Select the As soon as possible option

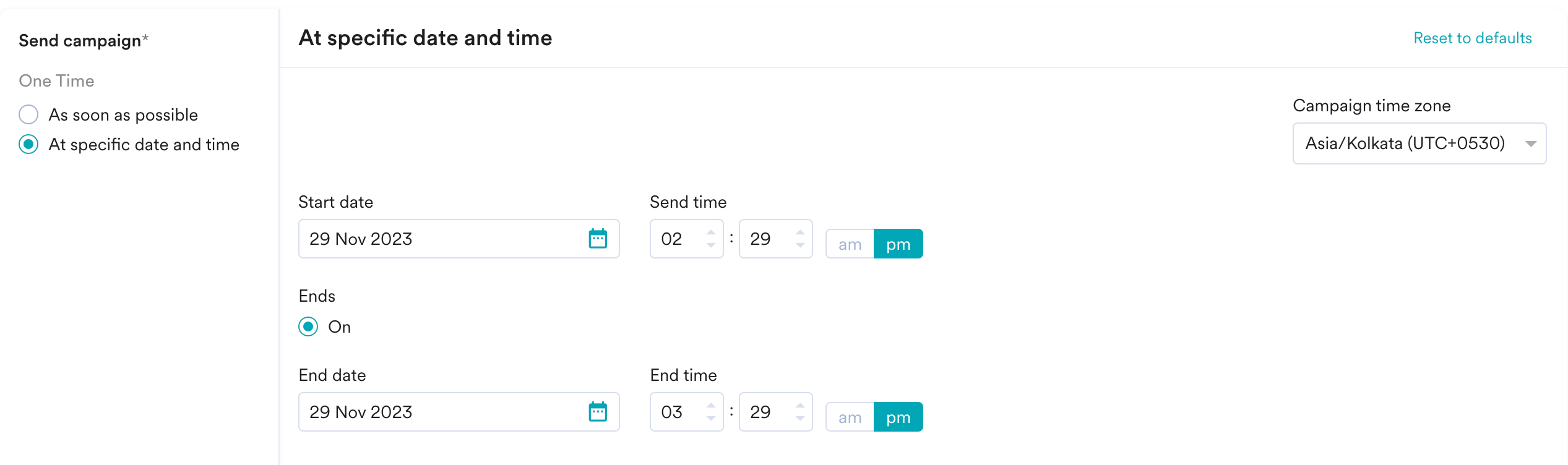point(28,114)
